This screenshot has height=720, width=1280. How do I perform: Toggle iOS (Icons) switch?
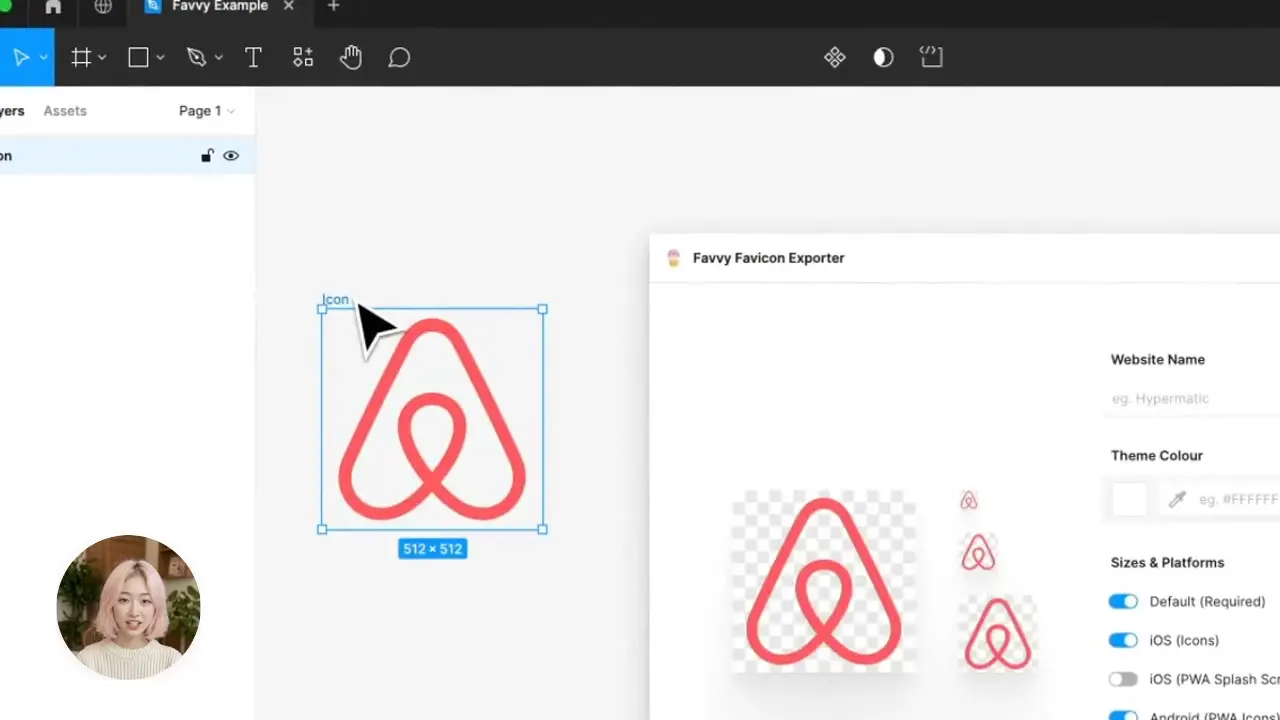tap(1123, 640)
